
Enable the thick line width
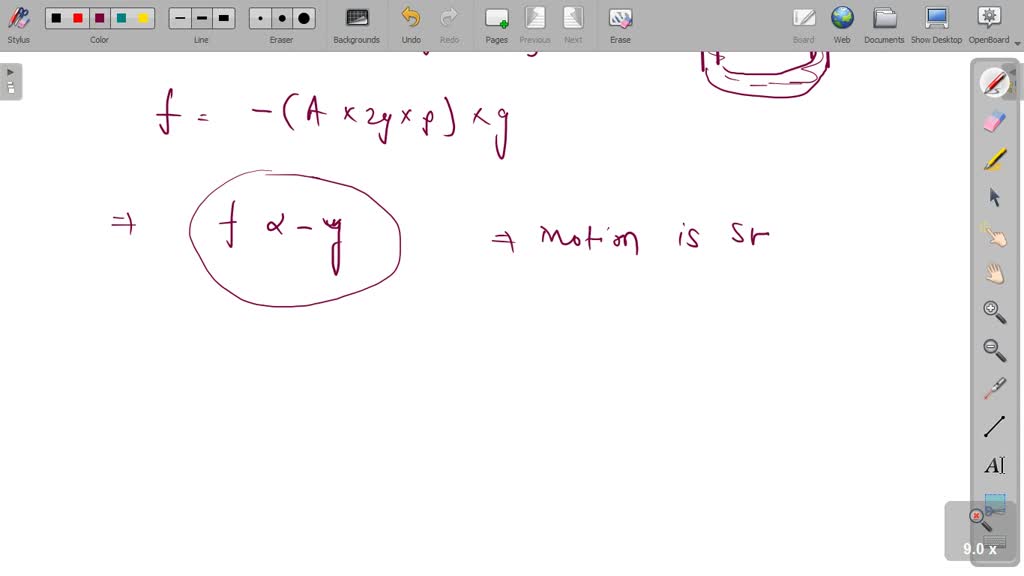(222, 17)
